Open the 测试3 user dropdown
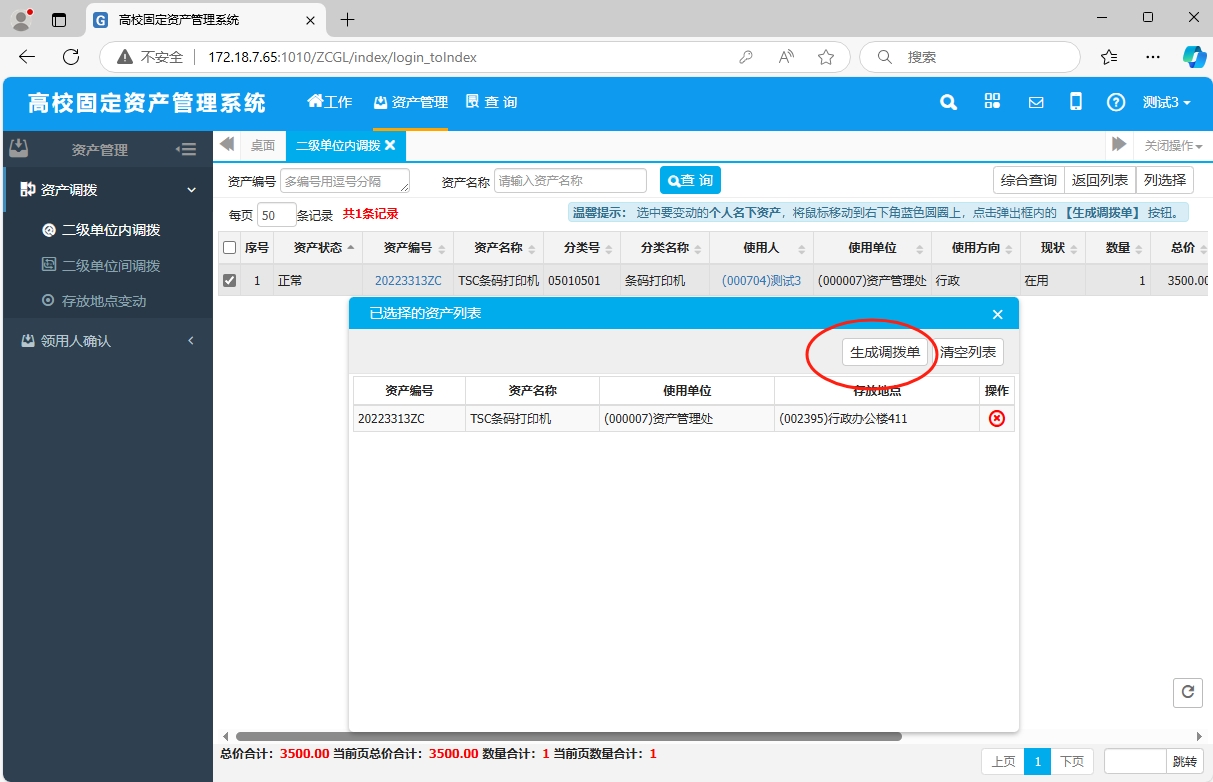 [1166, 102]
